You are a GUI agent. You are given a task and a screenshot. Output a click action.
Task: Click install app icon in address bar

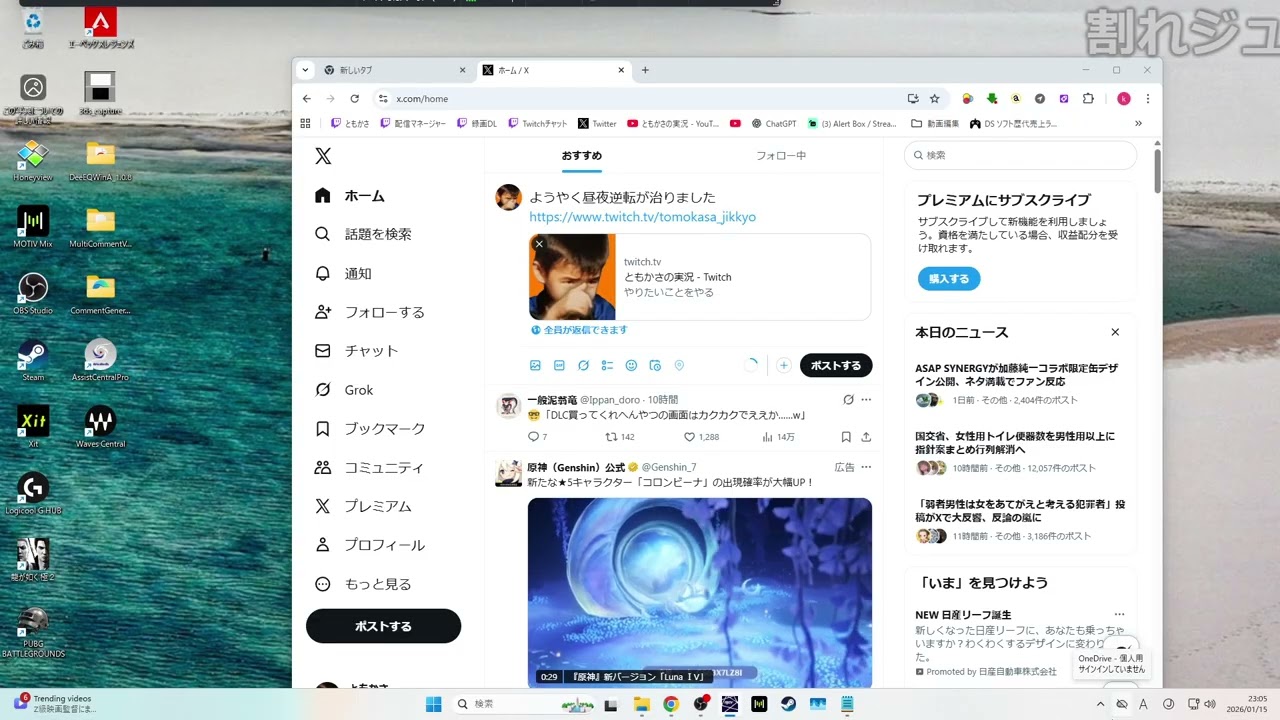[x=913, y=99]
